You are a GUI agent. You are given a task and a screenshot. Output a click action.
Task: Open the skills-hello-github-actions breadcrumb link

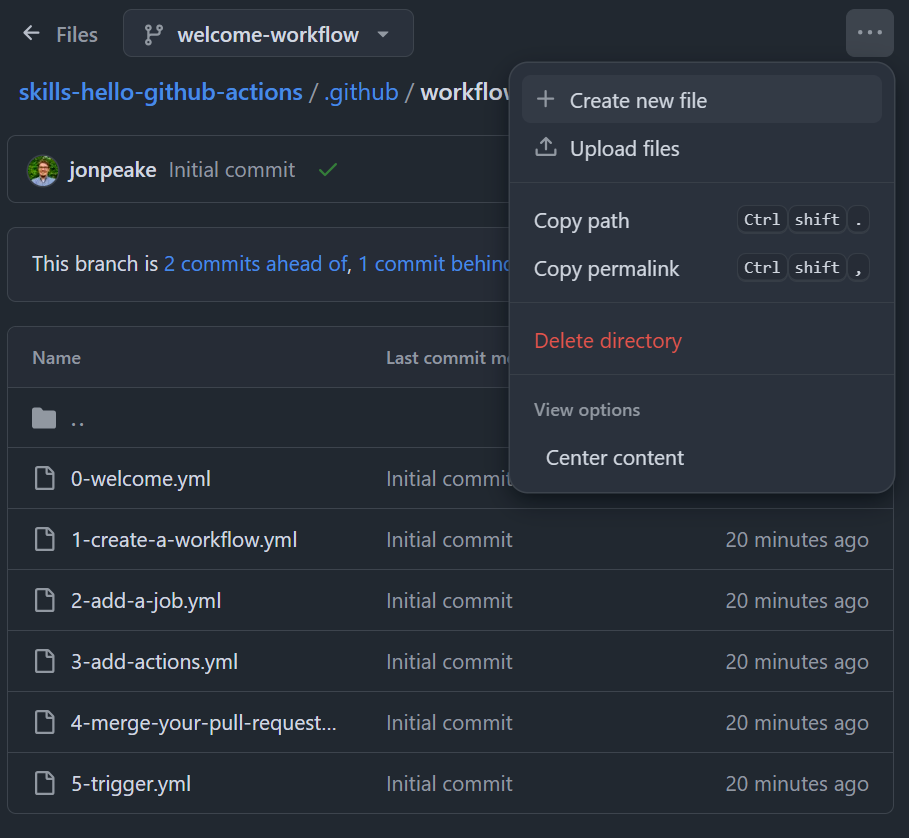tap(160, 93)
